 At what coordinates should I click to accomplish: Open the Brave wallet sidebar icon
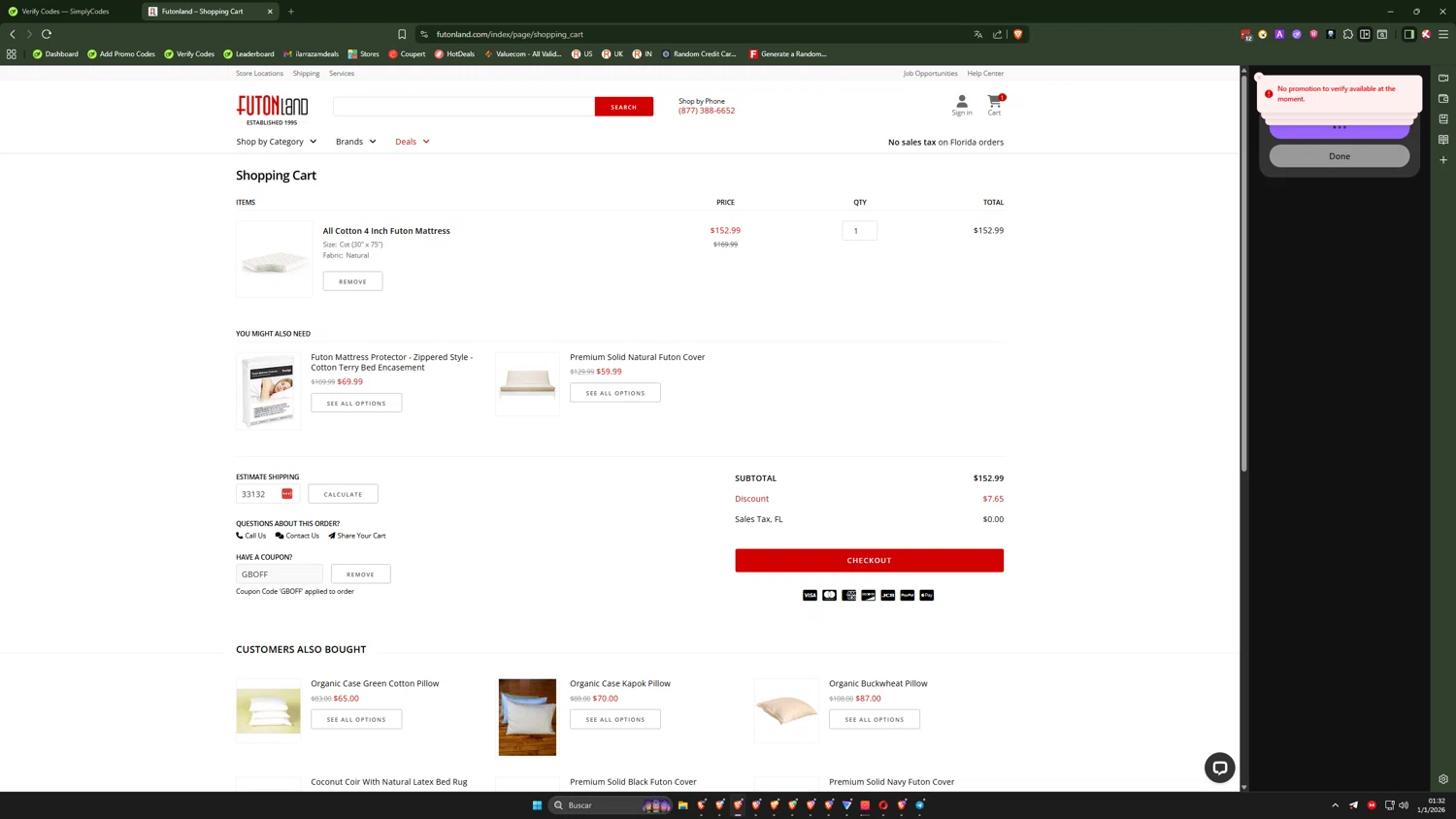pyautogui.click(x=1443, y=99)
